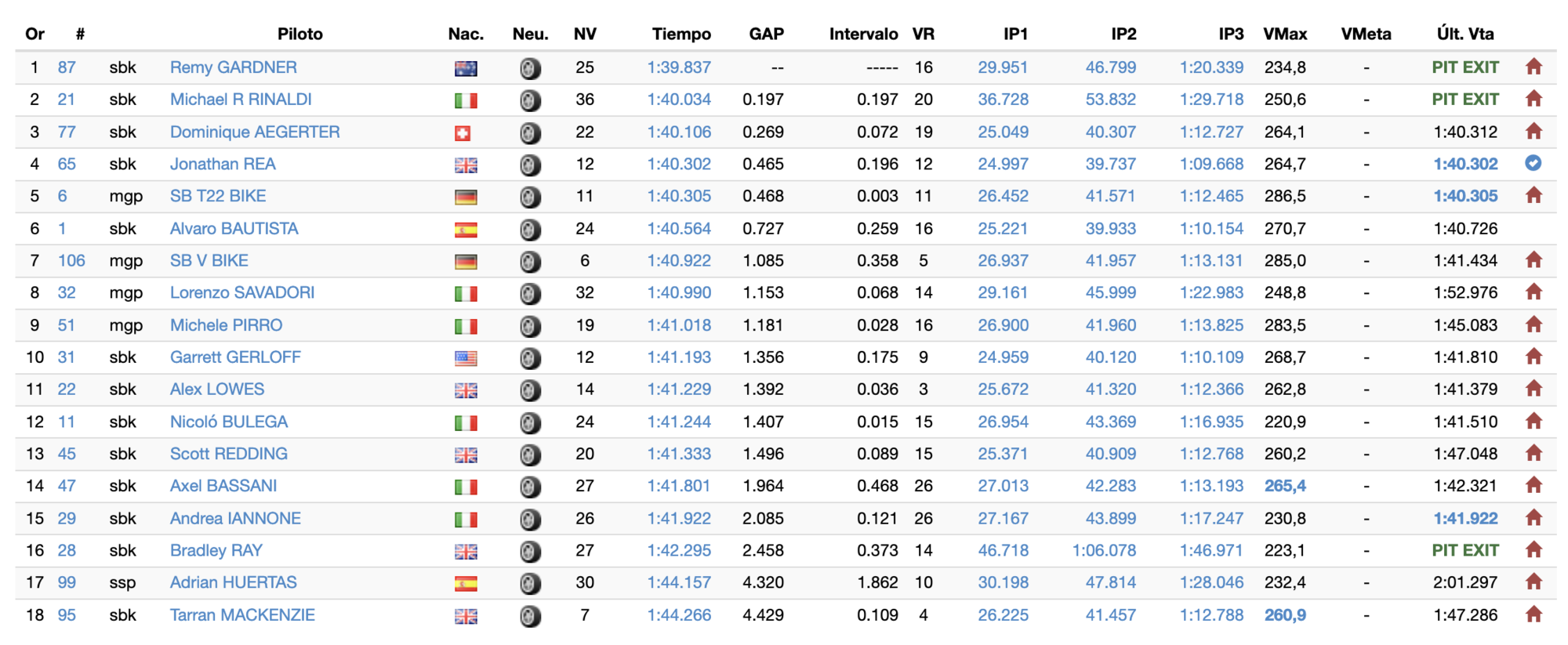Click the pit house icon for SB T22 BIKE
This screenshot has height=645, width=1568.
point(1534,195)
